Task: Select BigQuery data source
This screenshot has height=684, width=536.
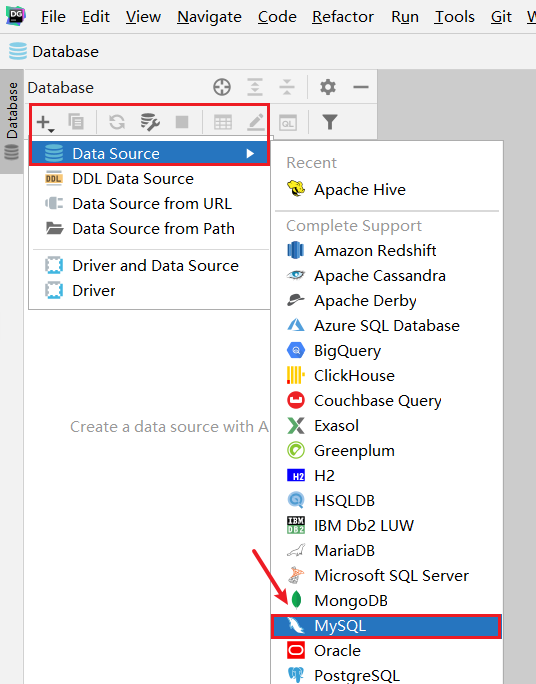Action: [x=387, y=351]
